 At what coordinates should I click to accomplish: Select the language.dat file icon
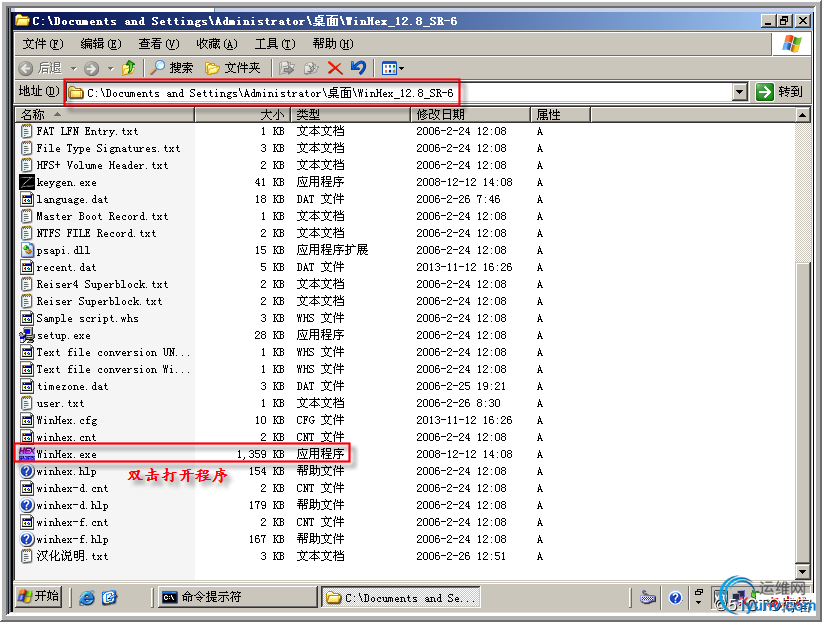[x=27, y=199]
